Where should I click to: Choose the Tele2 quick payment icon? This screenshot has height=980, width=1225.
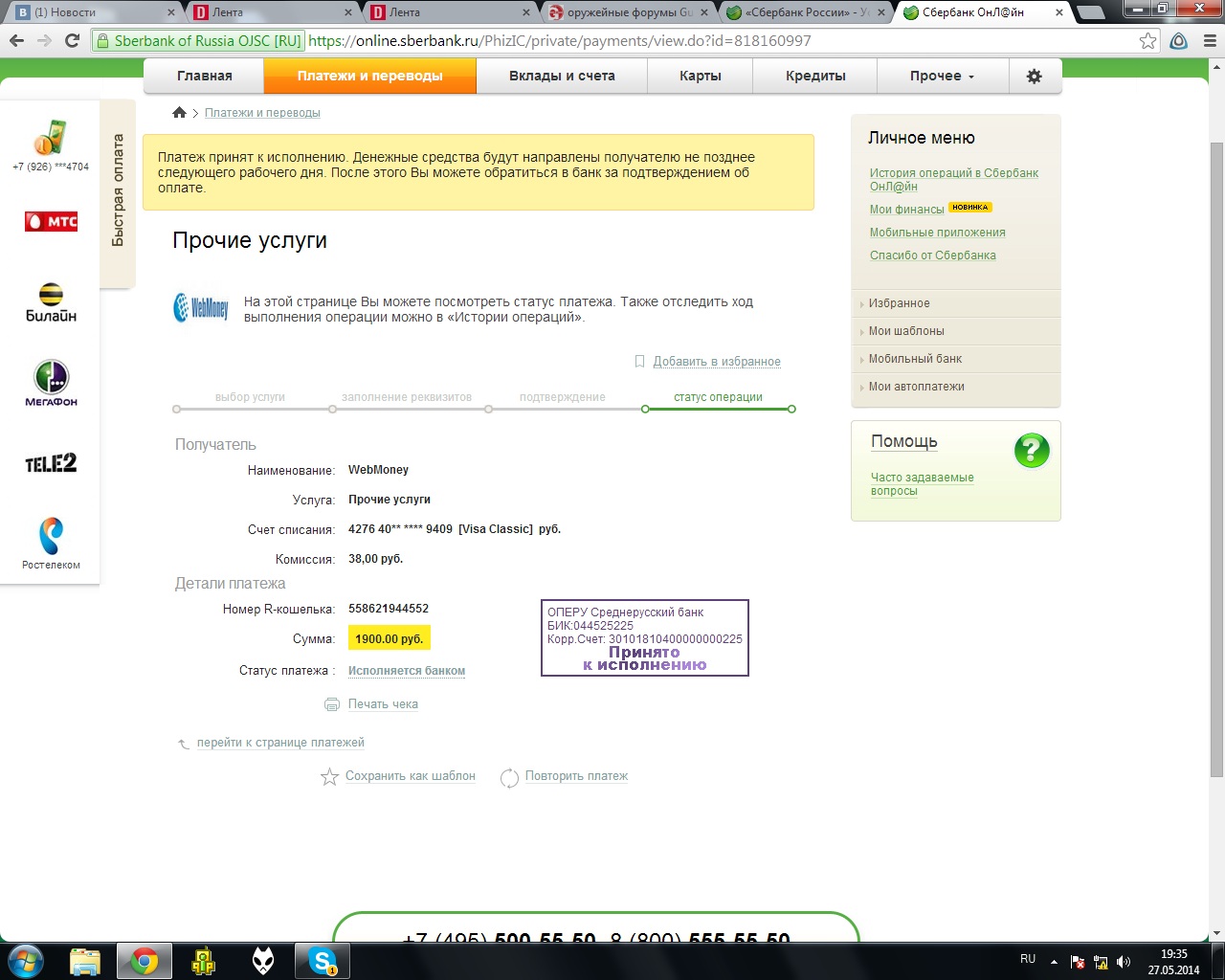pyautogui.click(x=51, y=463)
